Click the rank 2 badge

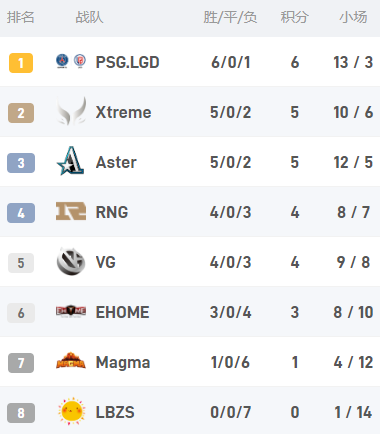click(x=21, y=113)
